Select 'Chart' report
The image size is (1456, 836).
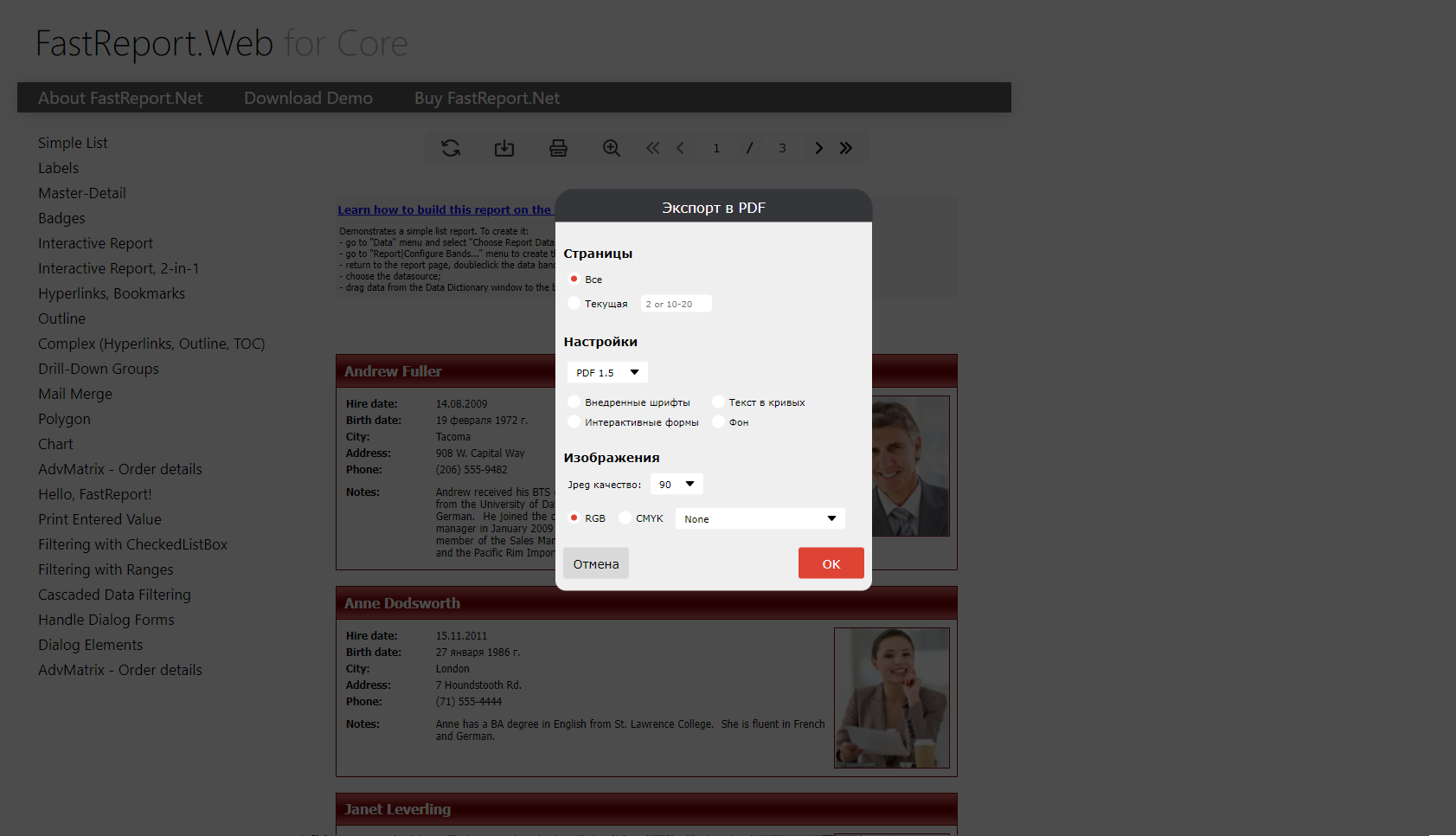click(x=55, y=444)
